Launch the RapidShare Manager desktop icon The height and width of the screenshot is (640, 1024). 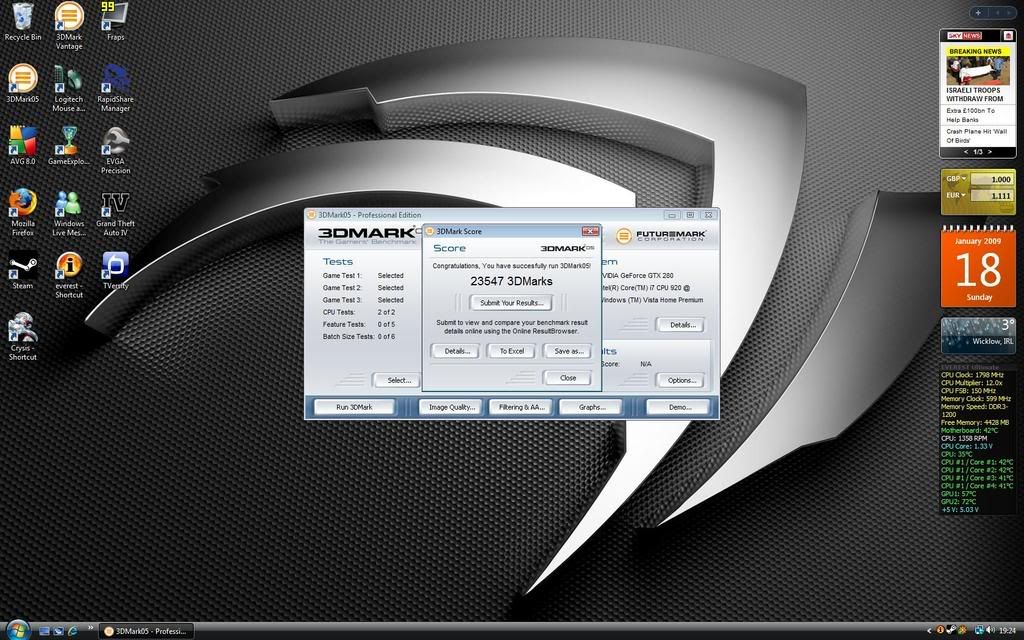[115, 88]
